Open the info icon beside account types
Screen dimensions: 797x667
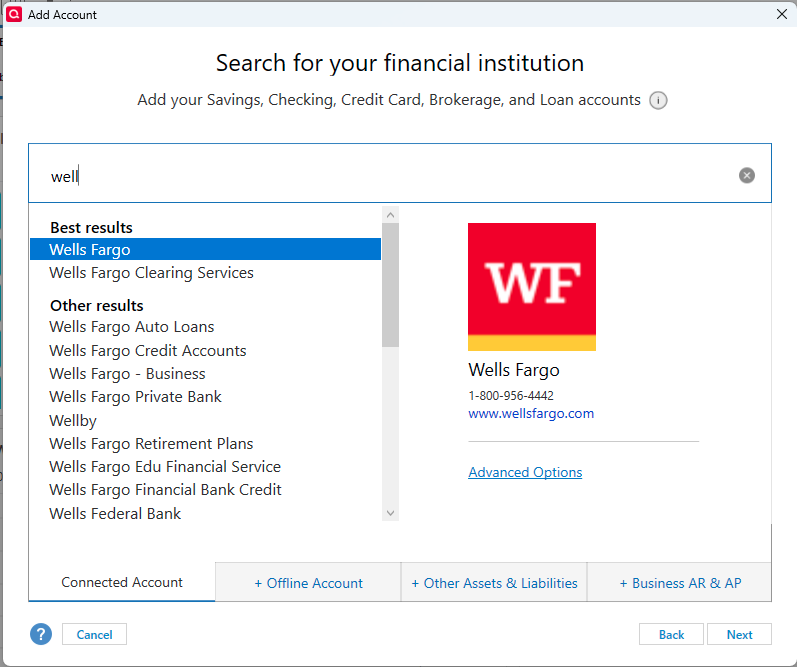click(x=658, y=100)
